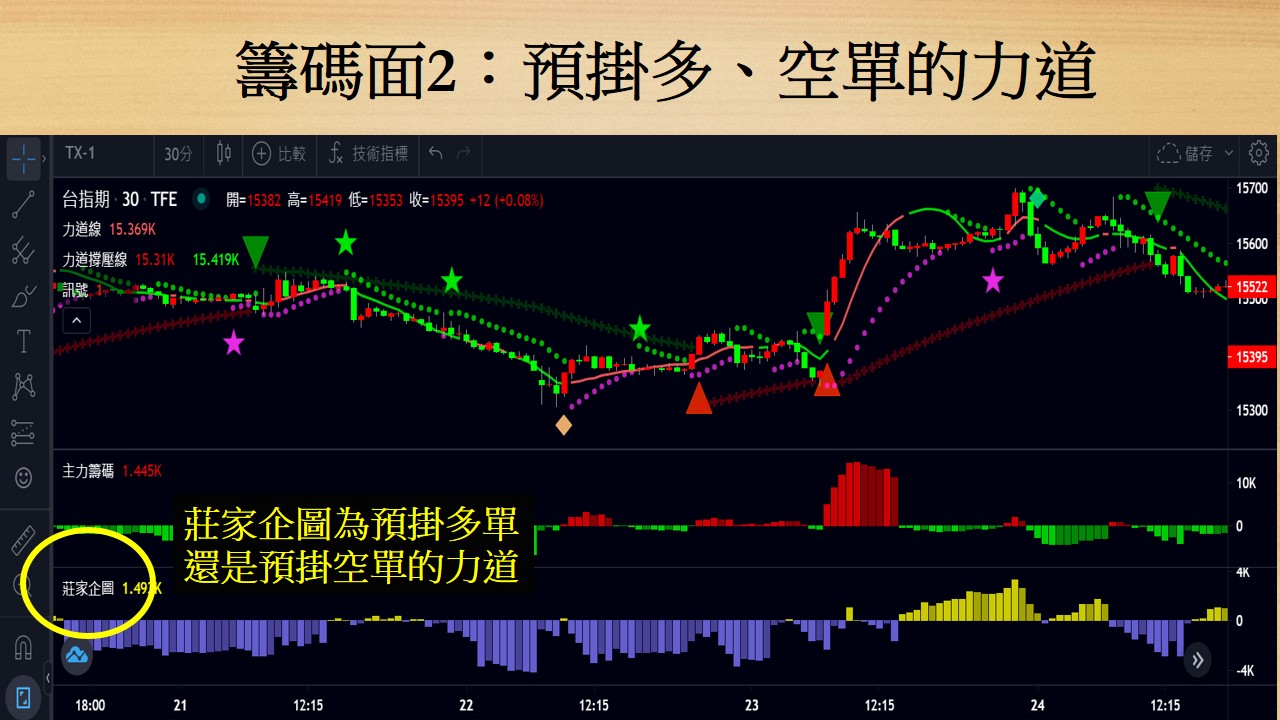Collapse the 訊號 legend with the up arrow
The image size is (1280, 720).
pyautogui.click(x=76, y=320)
